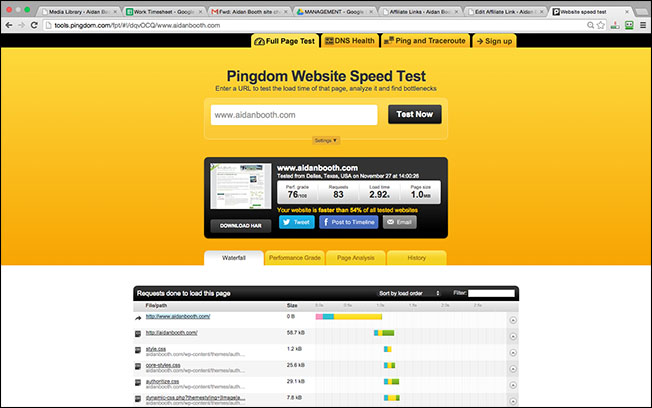Viewport: 652px width, 408px height.
Task: Click the Pingdom Website Speed Test heading
Action: (x=326, y=76)
